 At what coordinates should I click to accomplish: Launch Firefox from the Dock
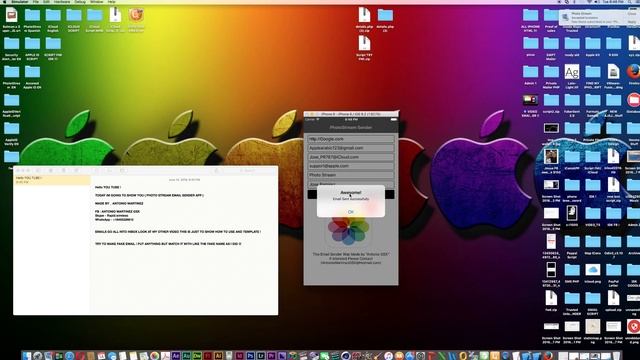548,356
